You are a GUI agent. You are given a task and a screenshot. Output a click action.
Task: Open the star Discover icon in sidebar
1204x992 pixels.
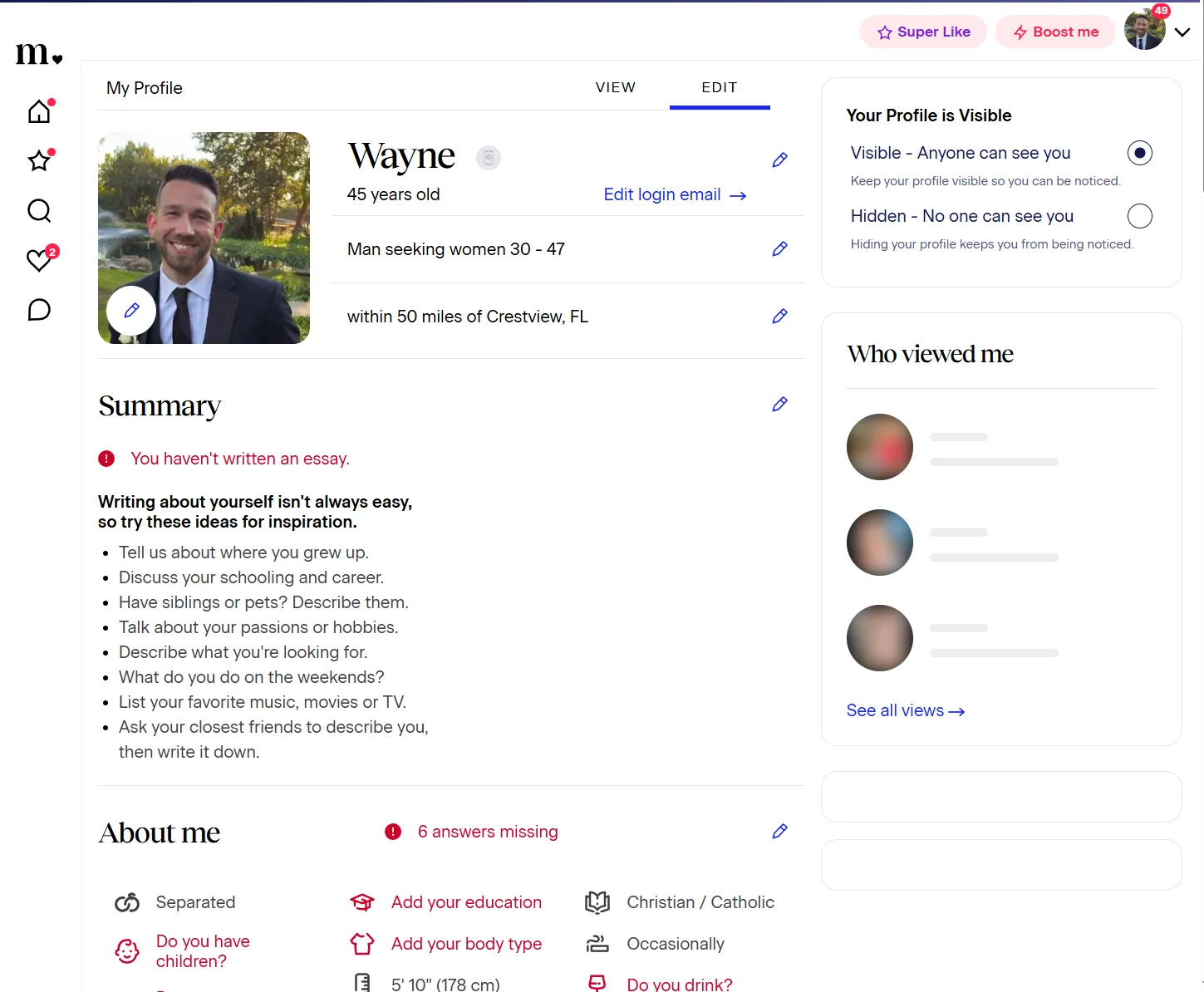point(39,160)
